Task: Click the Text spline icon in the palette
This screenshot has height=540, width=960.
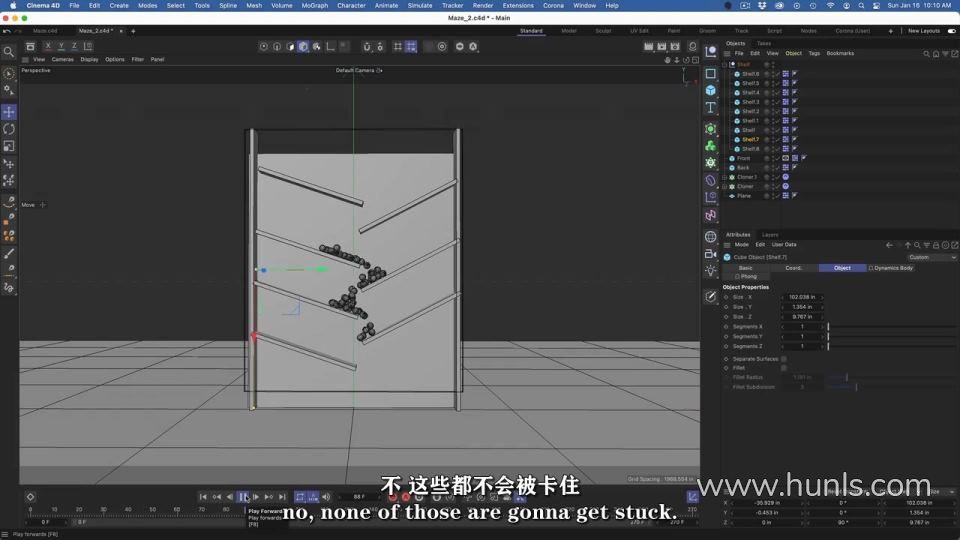Action: pos(710,108)
